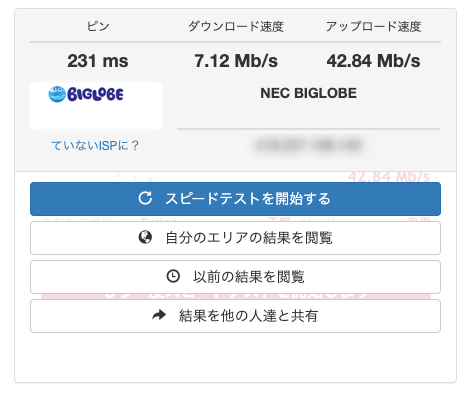Click the ピン column header
The width and height of the screenshot is (465, 395).
[98, 26]
